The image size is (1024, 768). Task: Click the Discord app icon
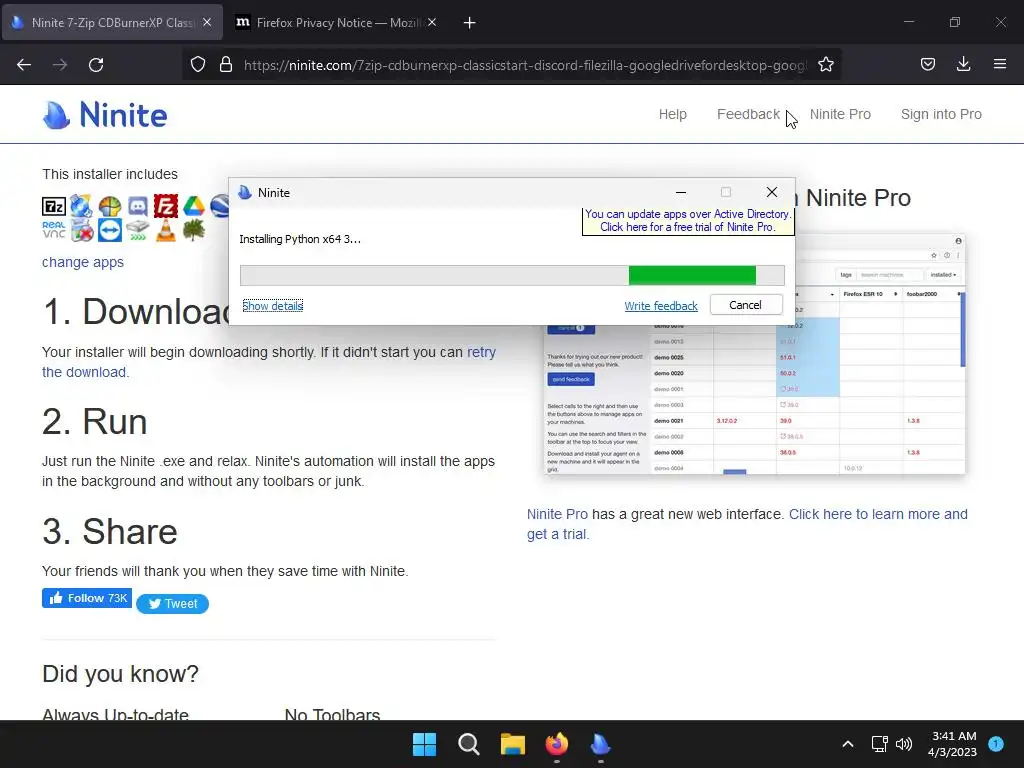(x=138, y=206)
